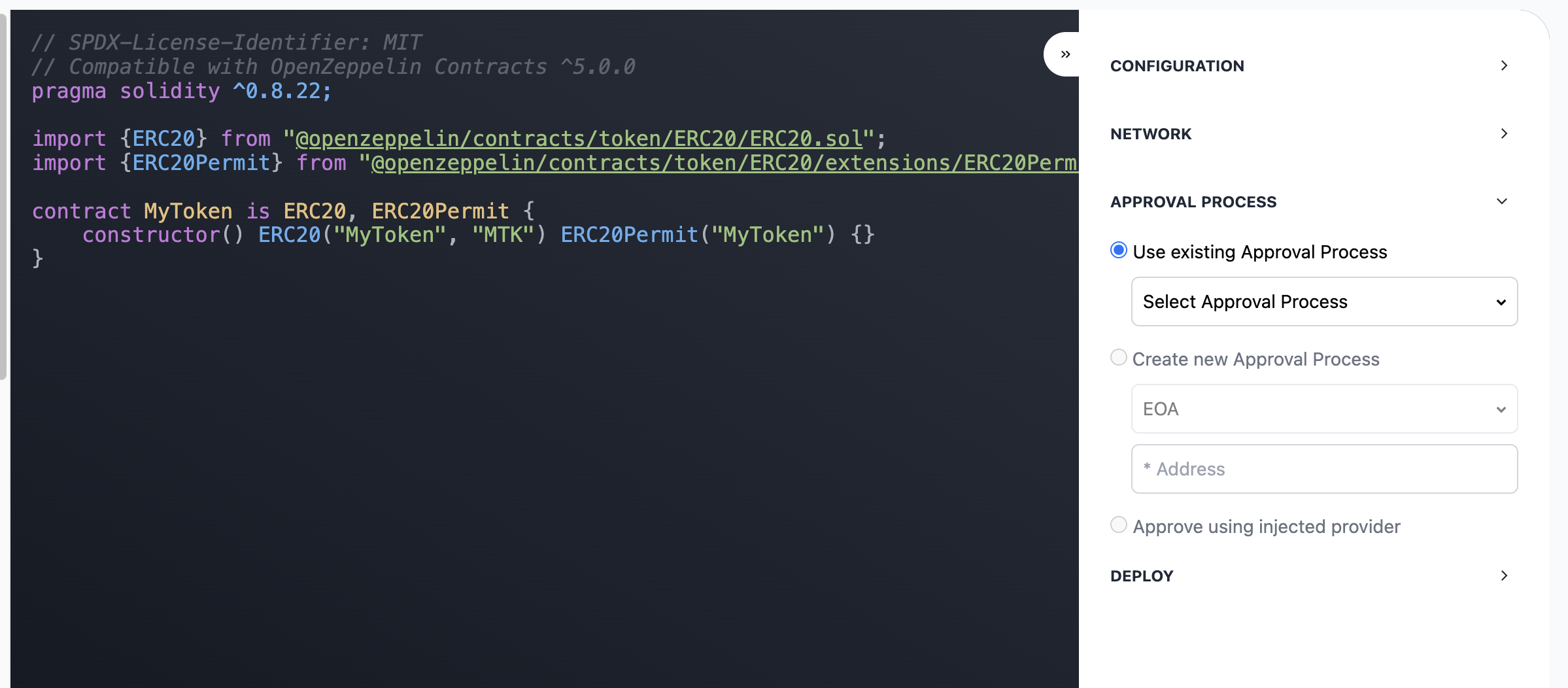Choose Approve using injected provider radio
Image resolution: width=1568 pixels, height=688 pixels.
pos(1119,525)
